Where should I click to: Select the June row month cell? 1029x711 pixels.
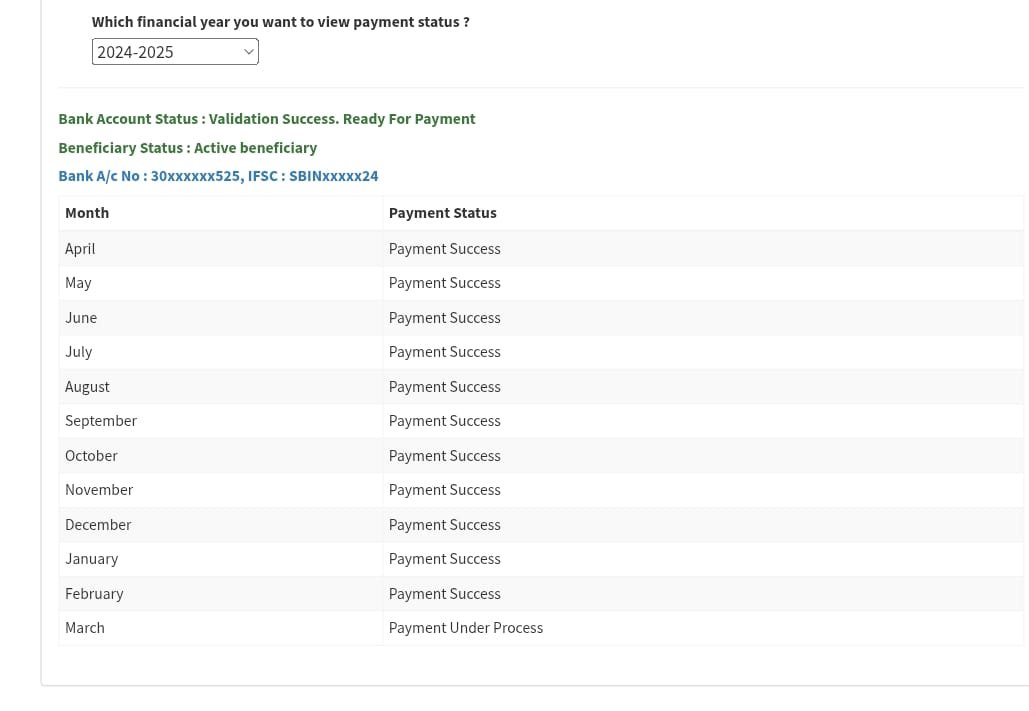pos(81,318)
